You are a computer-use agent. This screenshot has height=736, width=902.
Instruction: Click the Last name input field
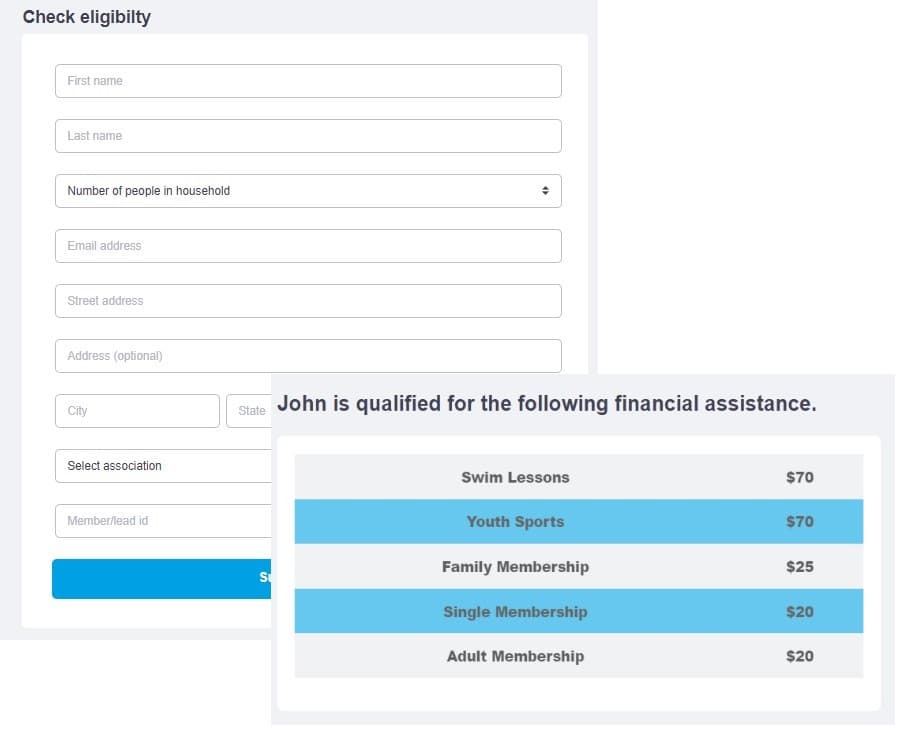coord(307,135)
